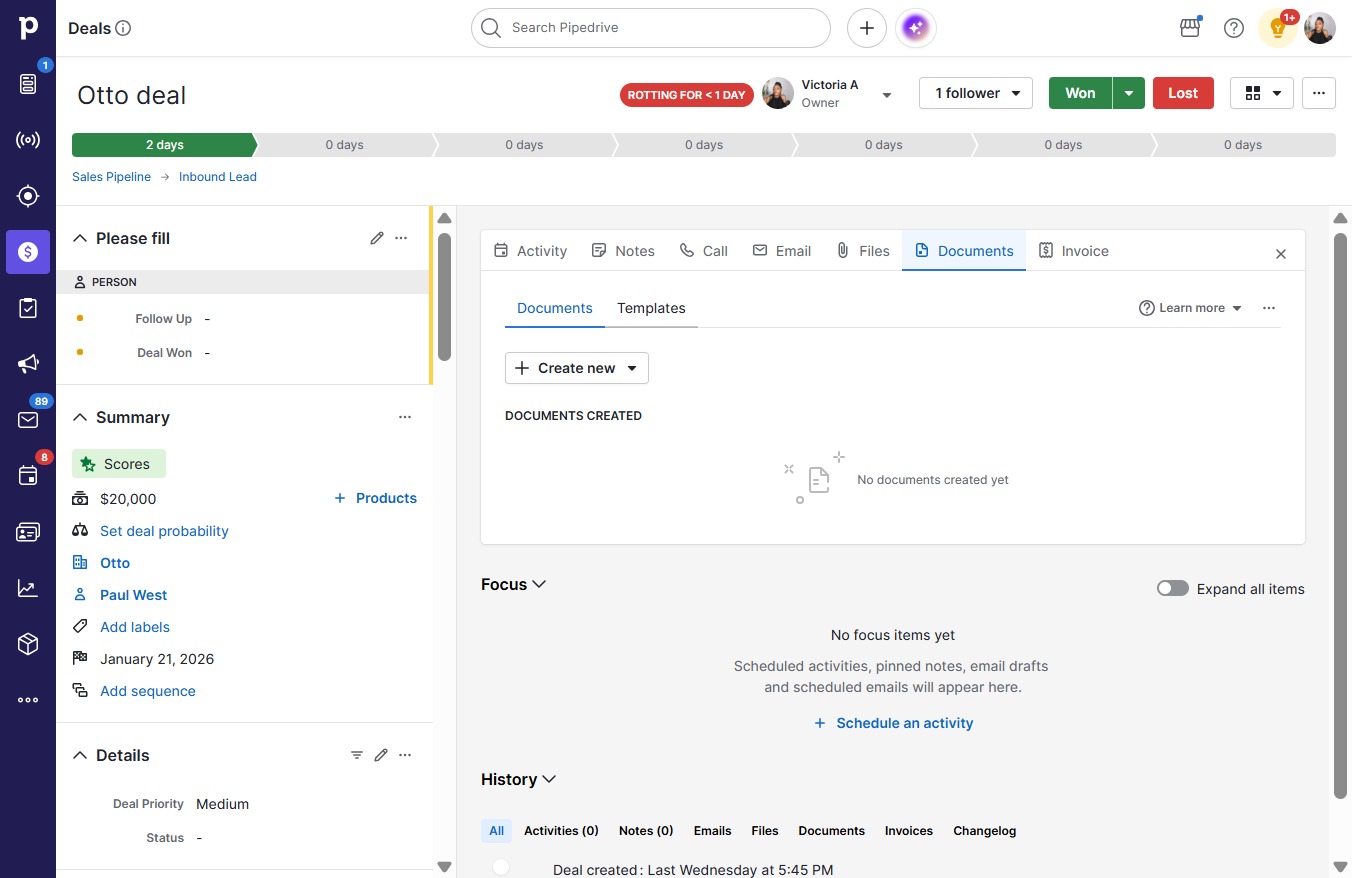Open the Leads inbox in the sidebar
1352x878 pixels.
(28, 84)
